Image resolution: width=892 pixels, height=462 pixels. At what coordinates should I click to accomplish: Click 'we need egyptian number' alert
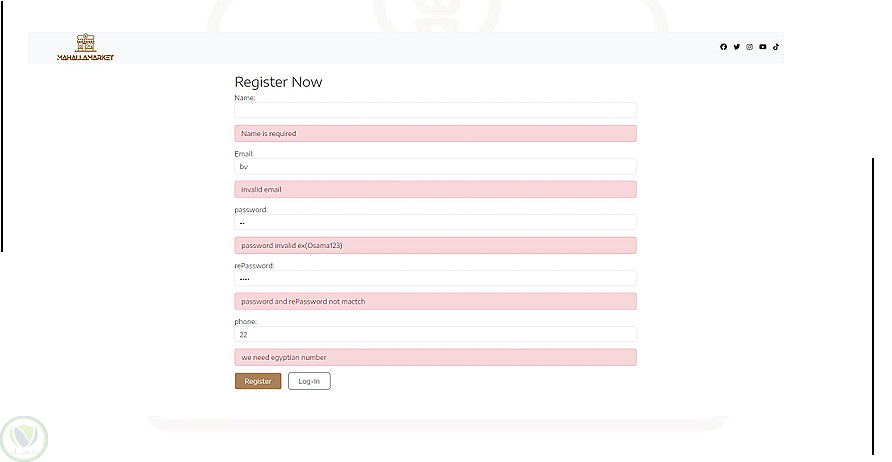pyautogui.click(x=435, y=357)
